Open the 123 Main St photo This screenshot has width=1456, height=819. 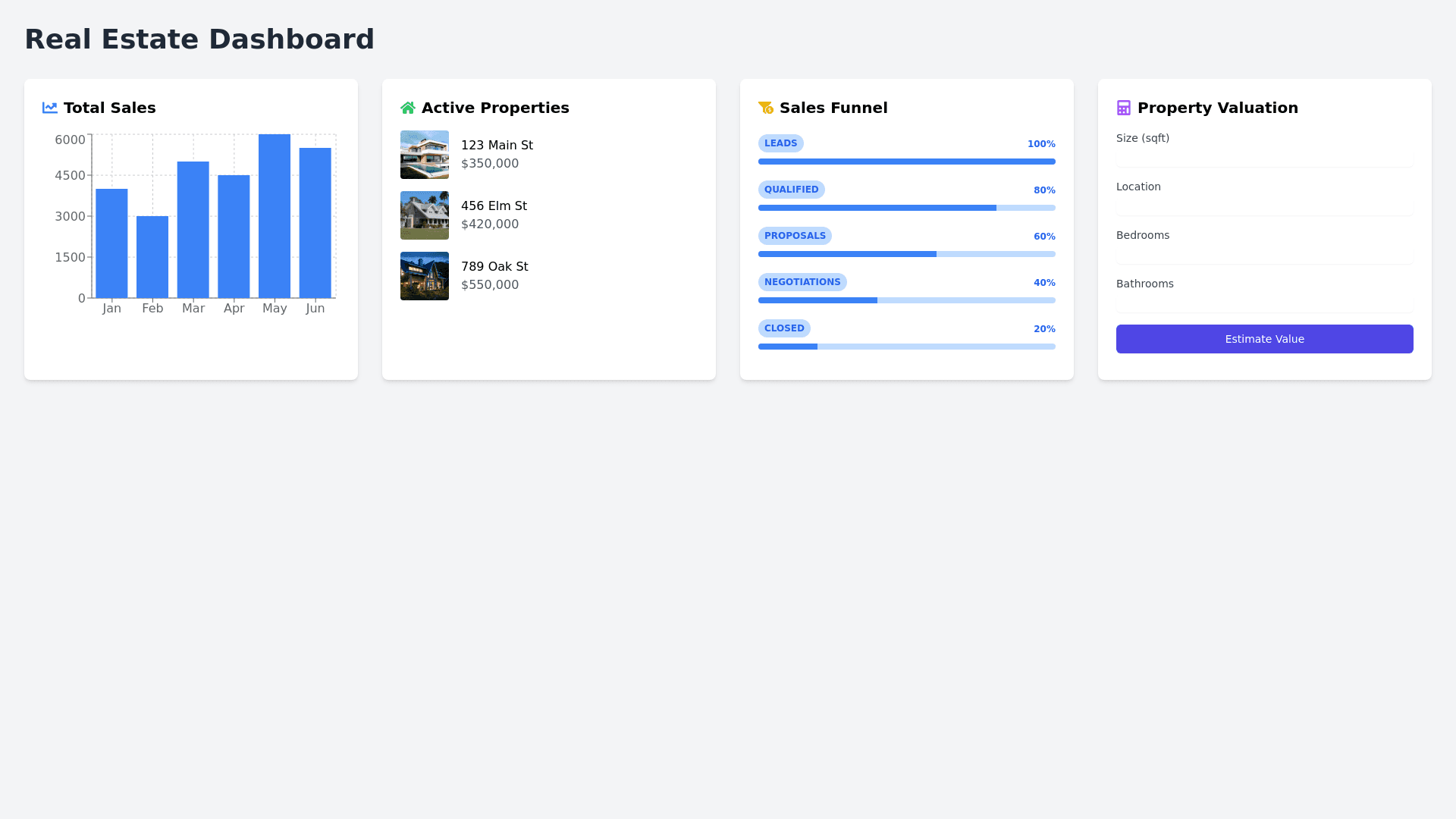[425, 155]
